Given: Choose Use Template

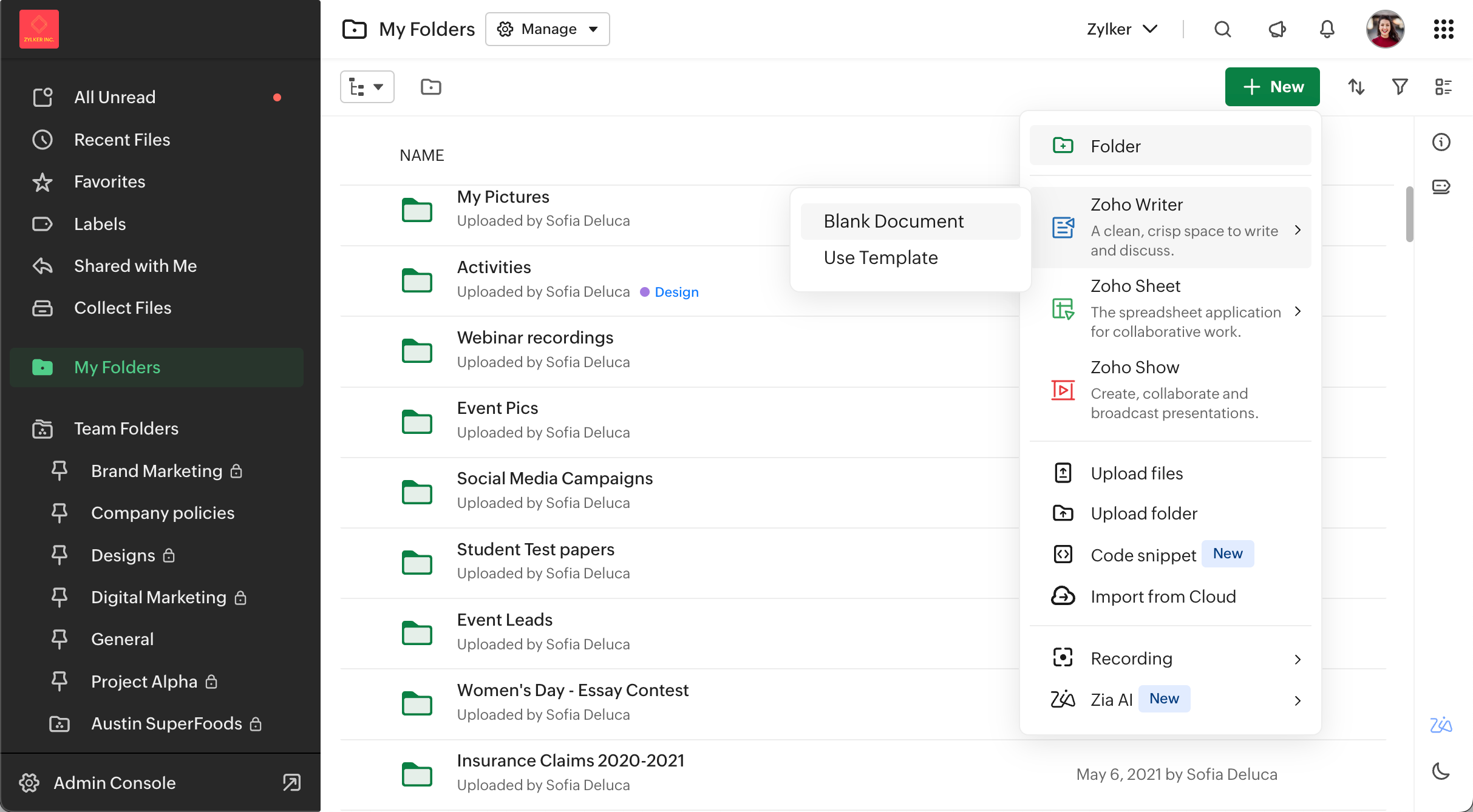Looking at the screenshot, I should coord(910,258).
